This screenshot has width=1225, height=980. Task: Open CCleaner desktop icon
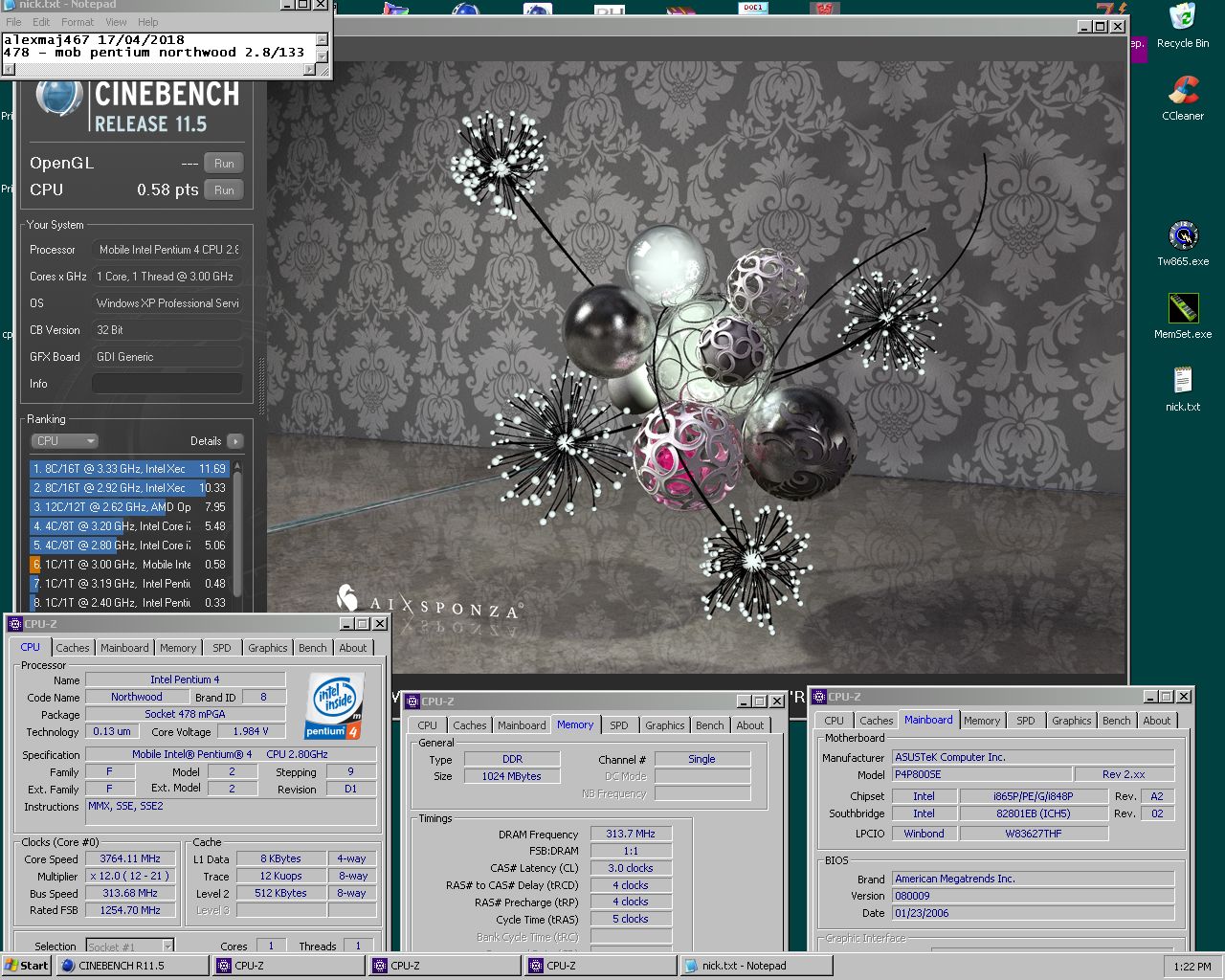tap(1183, 98)
